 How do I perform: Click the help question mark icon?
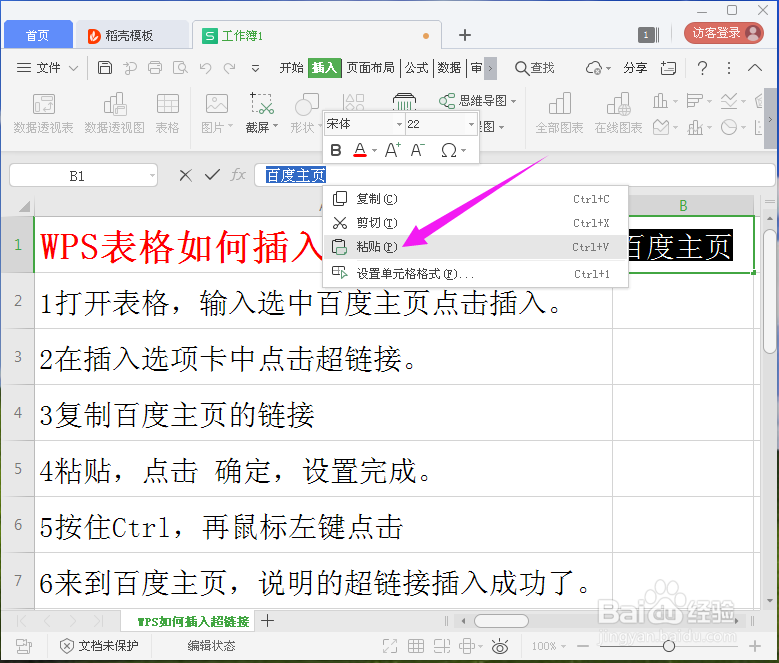tap(702, 68)
